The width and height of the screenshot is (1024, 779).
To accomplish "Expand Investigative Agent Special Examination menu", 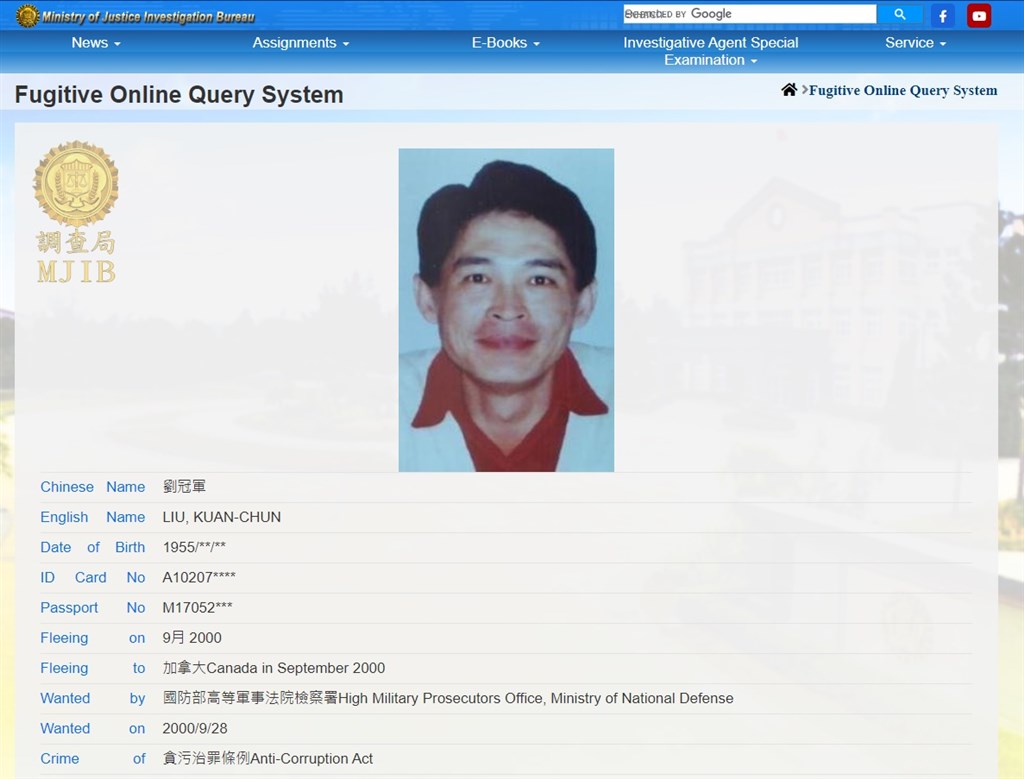I will pyautogui.click(x=711, y=51).
